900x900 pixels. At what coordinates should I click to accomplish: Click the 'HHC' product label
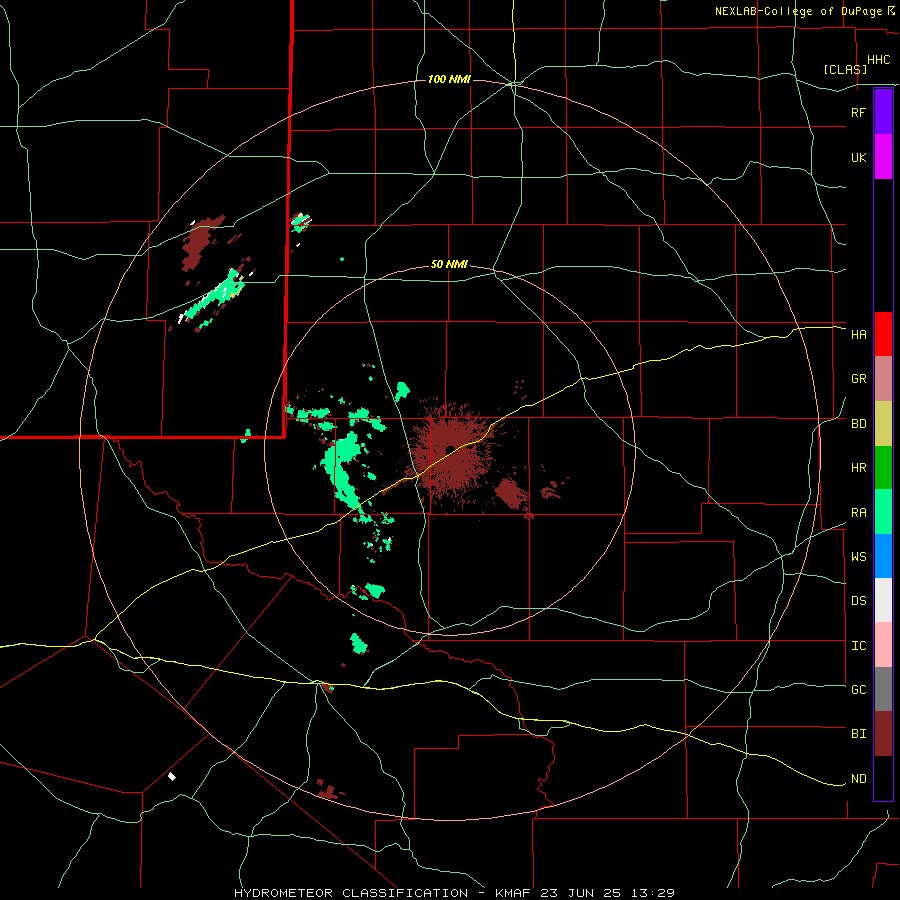pyautogui.click(x=879, y=60)
